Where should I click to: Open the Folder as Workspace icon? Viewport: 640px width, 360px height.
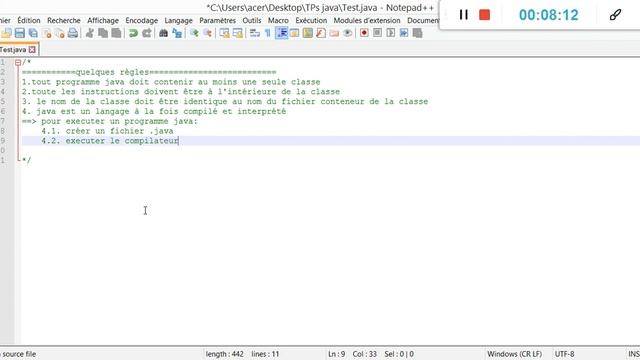tap(334, 33)
